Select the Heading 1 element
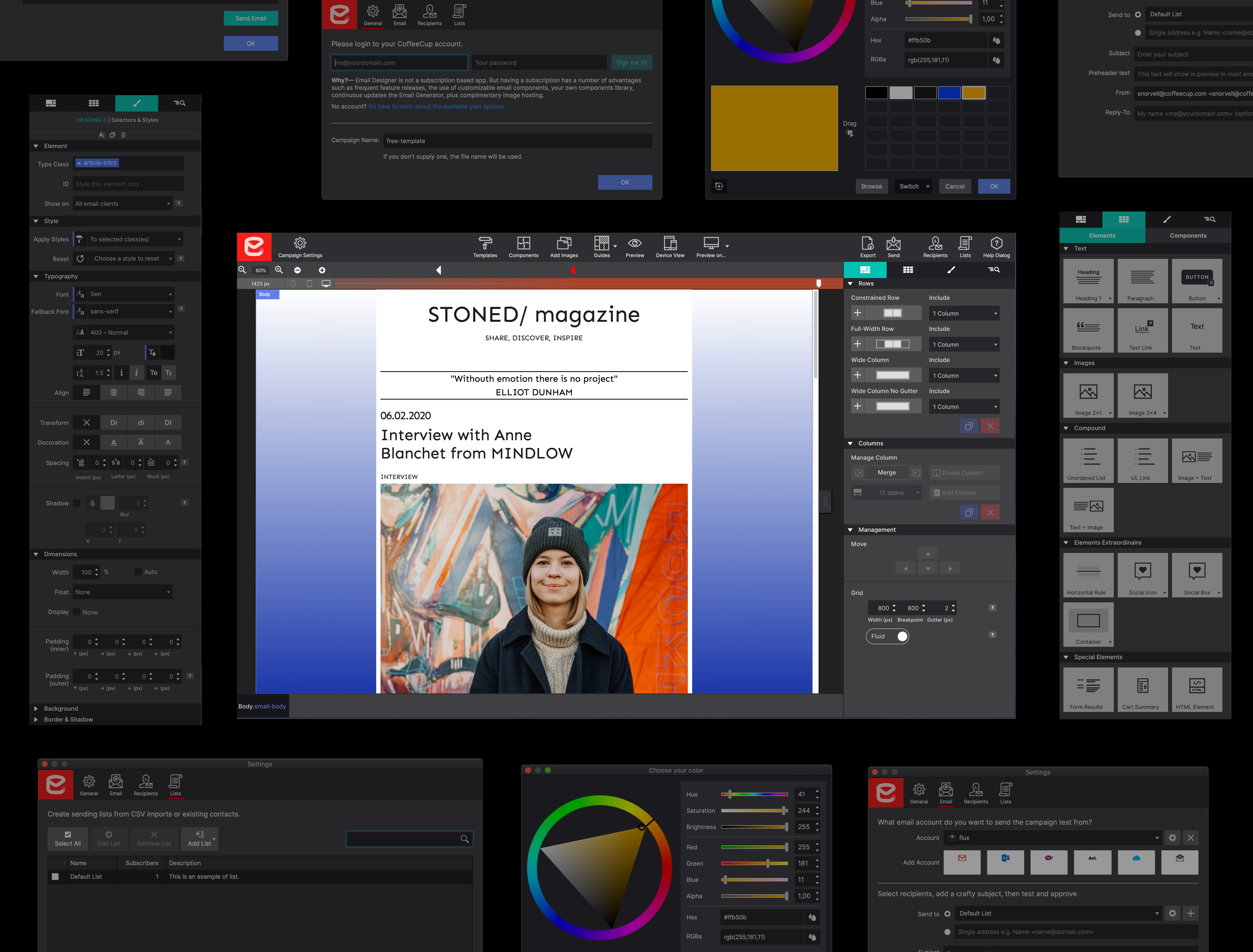Viewport: 1253px width, 952px height. point(1088,281)
